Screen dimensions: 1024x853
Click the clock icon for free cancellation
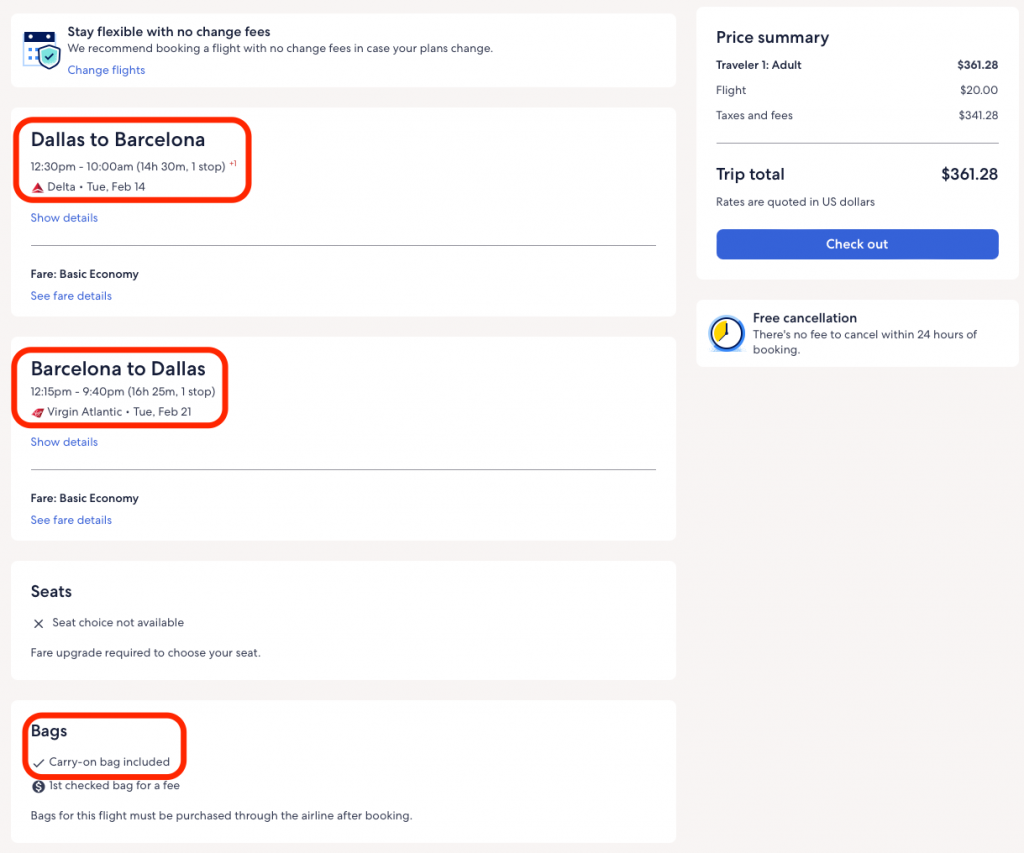(726, 334)
